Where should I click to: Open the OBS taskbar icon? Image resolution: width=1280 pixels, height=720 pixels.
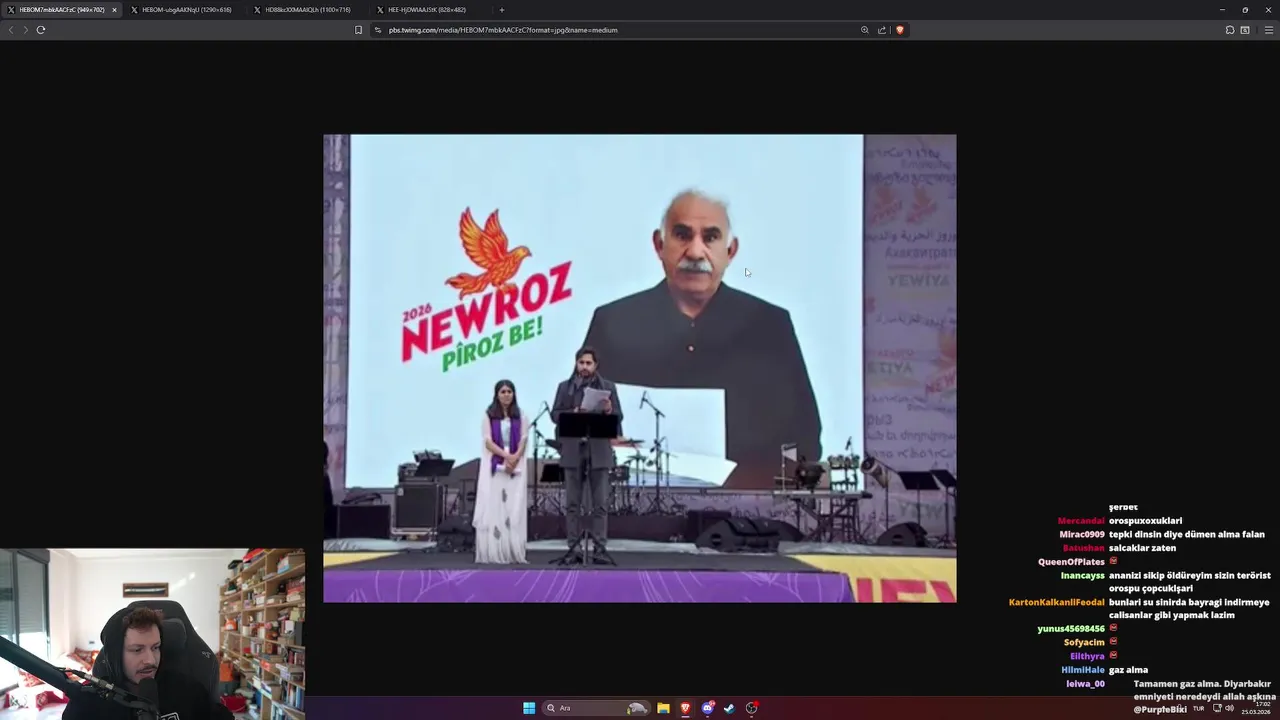(x=752, y=708)
